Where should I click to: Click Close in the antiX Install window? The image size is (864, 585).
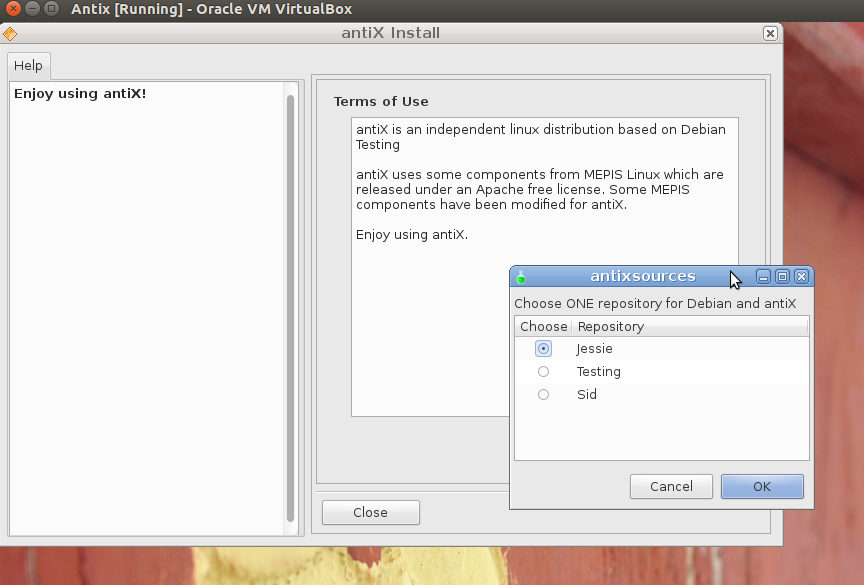371,512
